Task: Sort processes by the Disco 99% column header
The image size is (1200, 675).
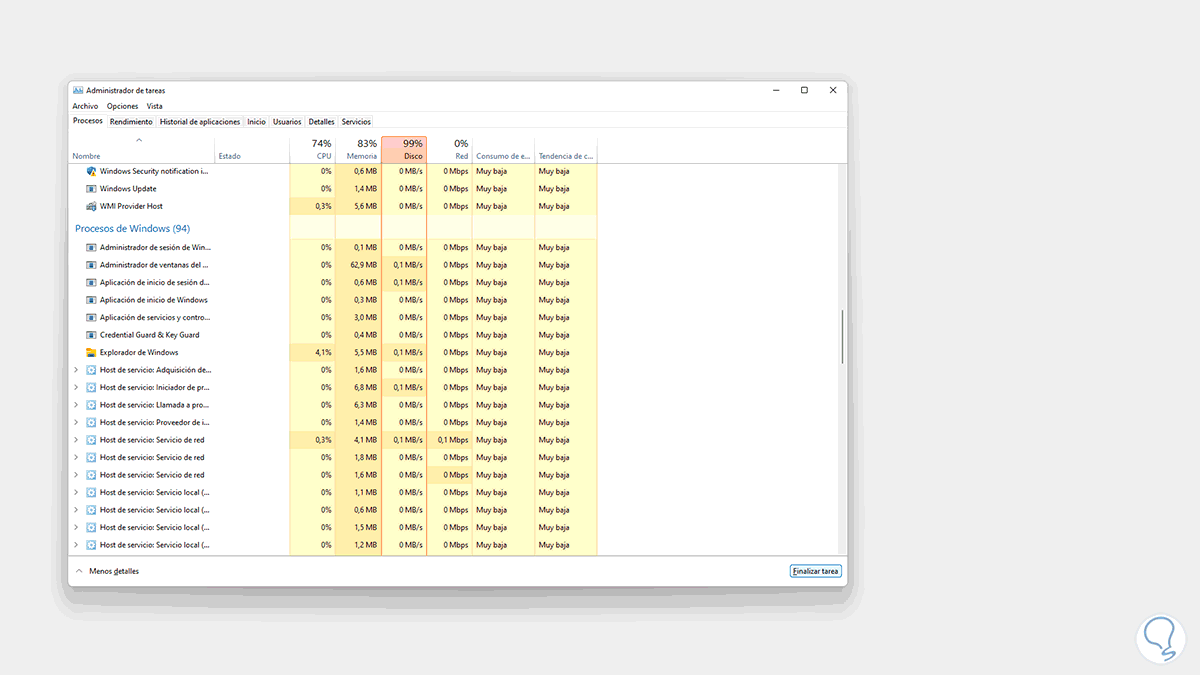Action: pos(404,150)
